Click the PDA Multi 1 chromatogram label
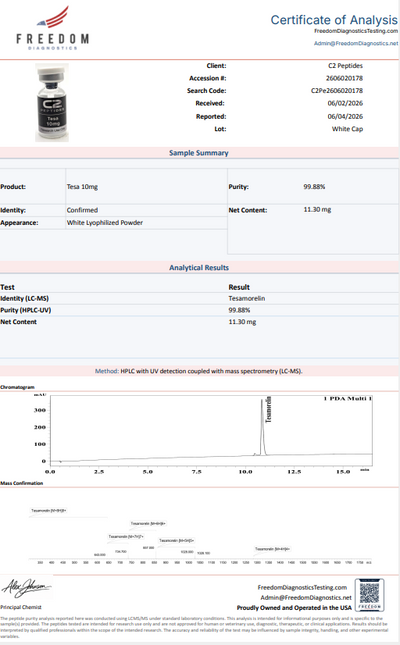400x645 pixels. point(348,399)
